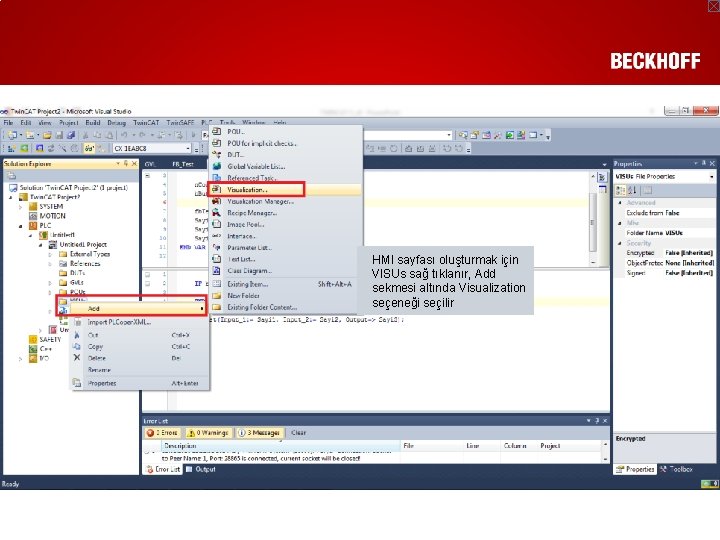Choose Global Variable List... in the submenu
The width and height of the screenshot is (720, 540).
(285, 166)
